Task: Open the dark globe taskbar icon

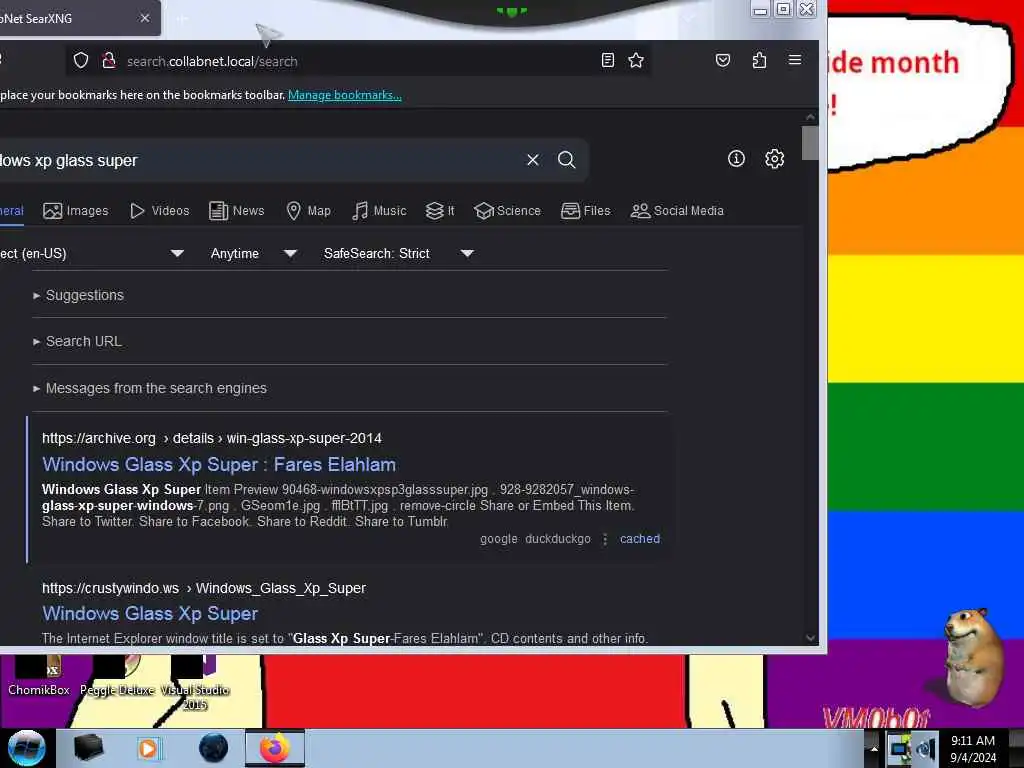Action: point(214,748)
